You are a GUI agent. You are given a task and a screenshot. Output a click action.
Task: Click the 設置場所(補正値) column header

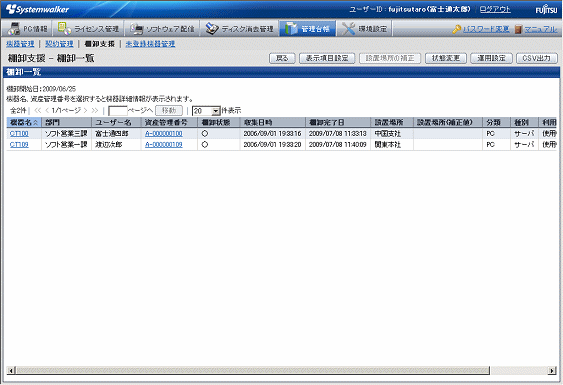pos(448,122)
